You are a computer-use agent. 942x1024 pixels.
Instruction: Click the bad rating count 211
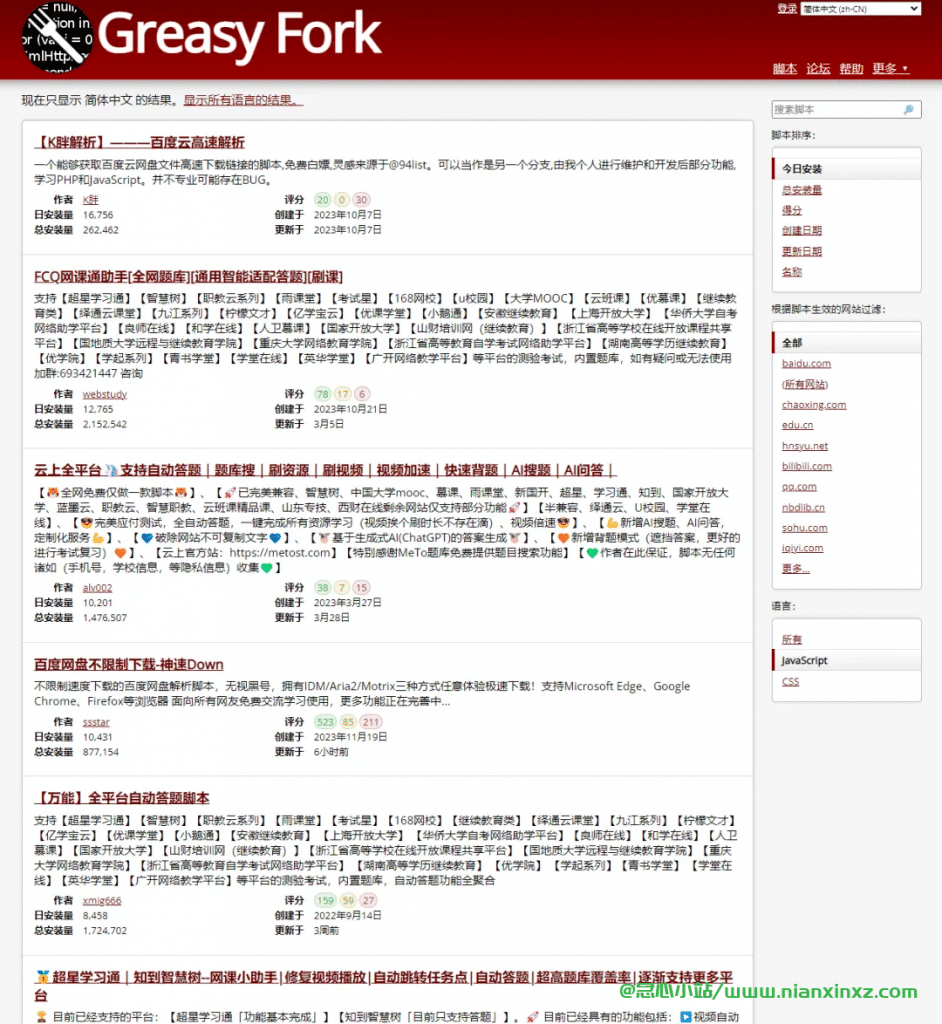pos(371,722)
